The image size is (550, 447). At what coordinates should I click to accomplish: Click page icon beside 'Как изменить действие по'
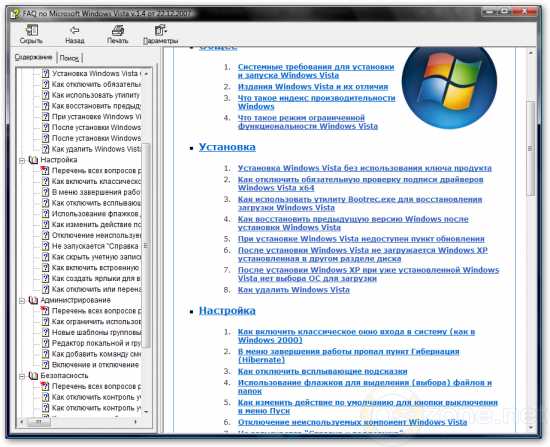point(46,225)
